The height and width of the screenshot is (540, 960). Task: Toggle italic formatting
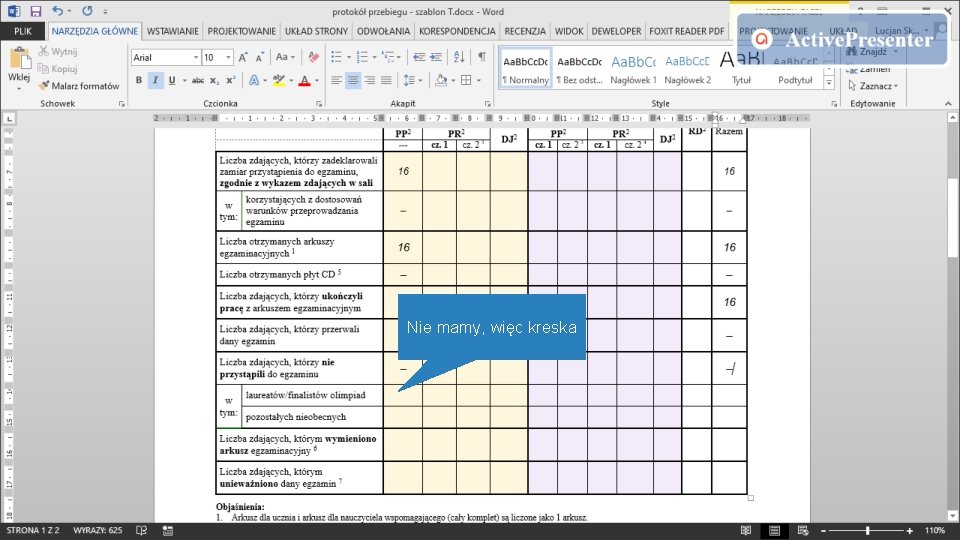tap(156, 80)
